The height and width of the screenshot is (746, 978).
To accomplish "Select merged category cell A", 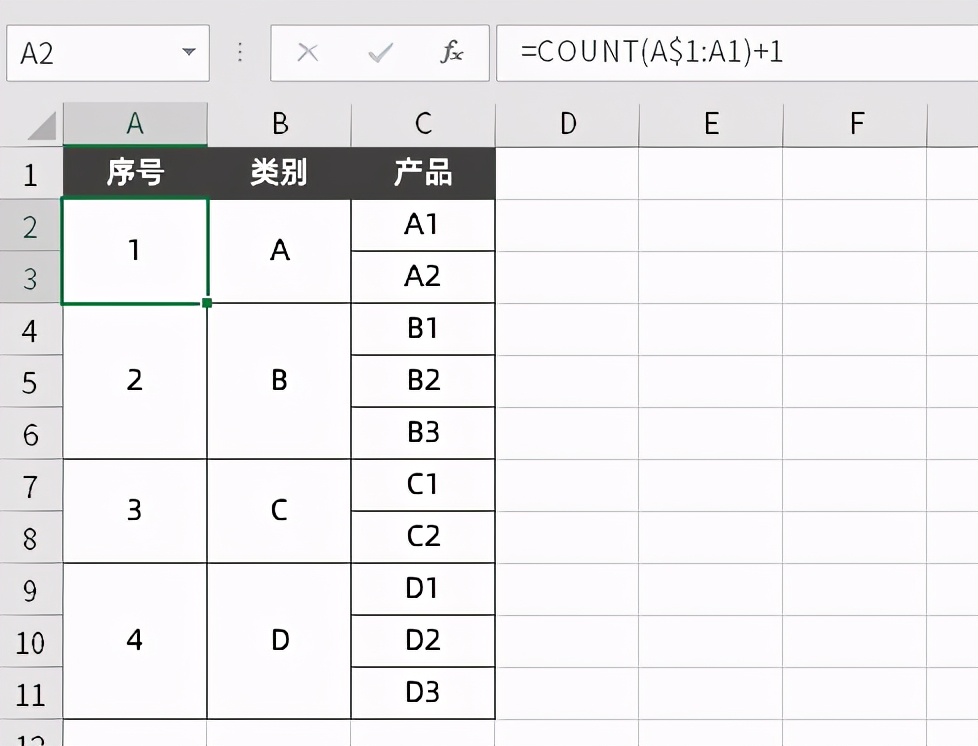I will (x=279, y=251).
